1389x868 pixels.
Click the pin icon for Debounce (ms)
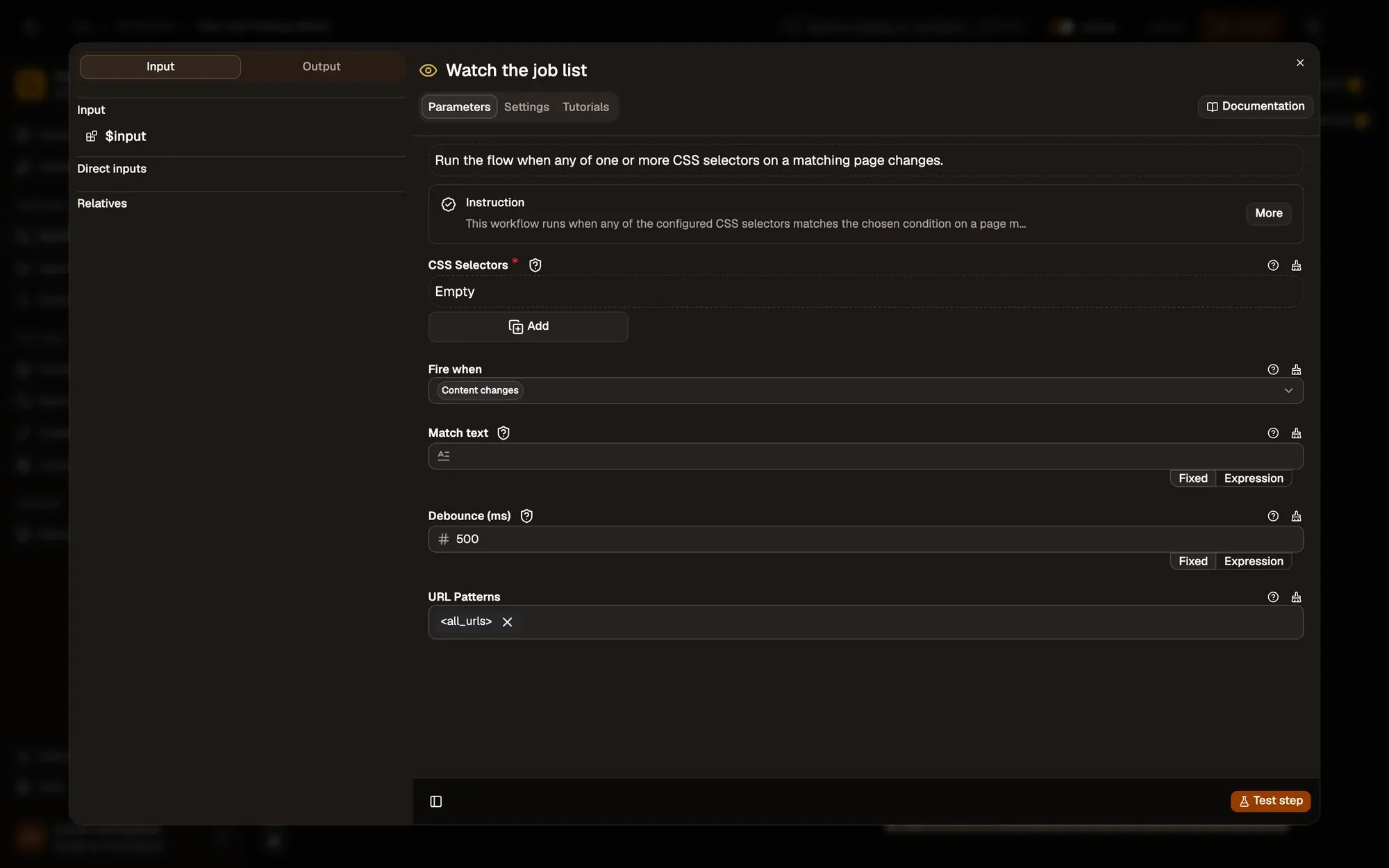1296,516
